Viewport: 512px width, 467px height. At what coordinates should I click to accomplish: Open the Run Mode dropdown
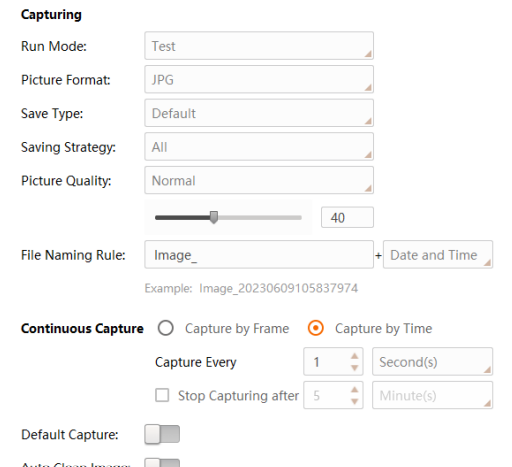click(x=259, y=46)
